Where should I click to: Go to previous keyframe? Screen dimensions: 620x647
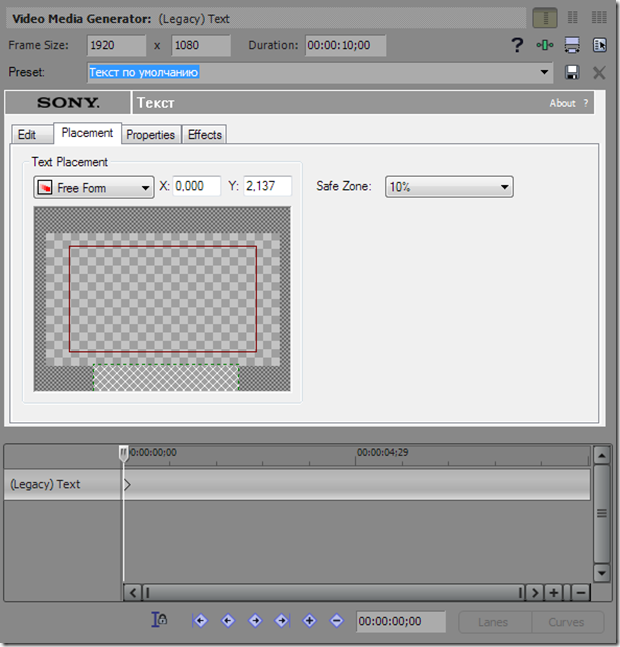228,620
